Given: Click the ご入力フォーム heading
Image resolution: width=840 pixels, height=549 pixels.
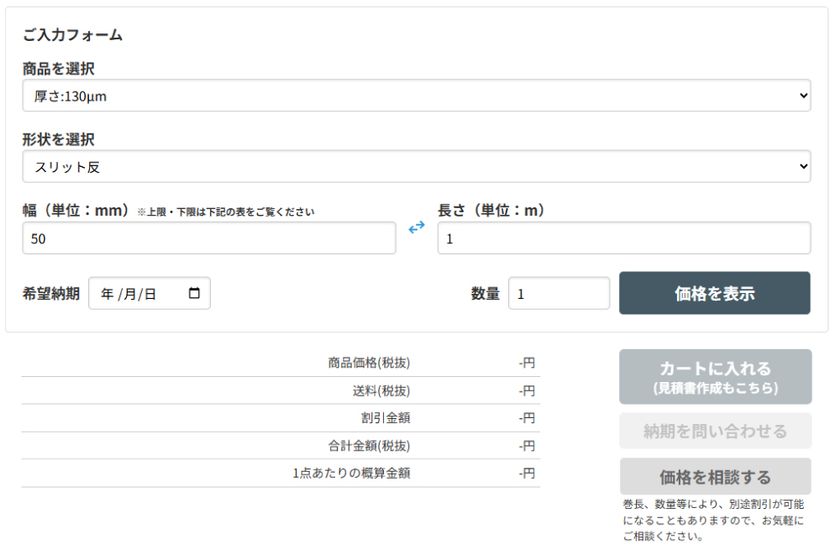Looking at the screenshot, I should point(72,35).
